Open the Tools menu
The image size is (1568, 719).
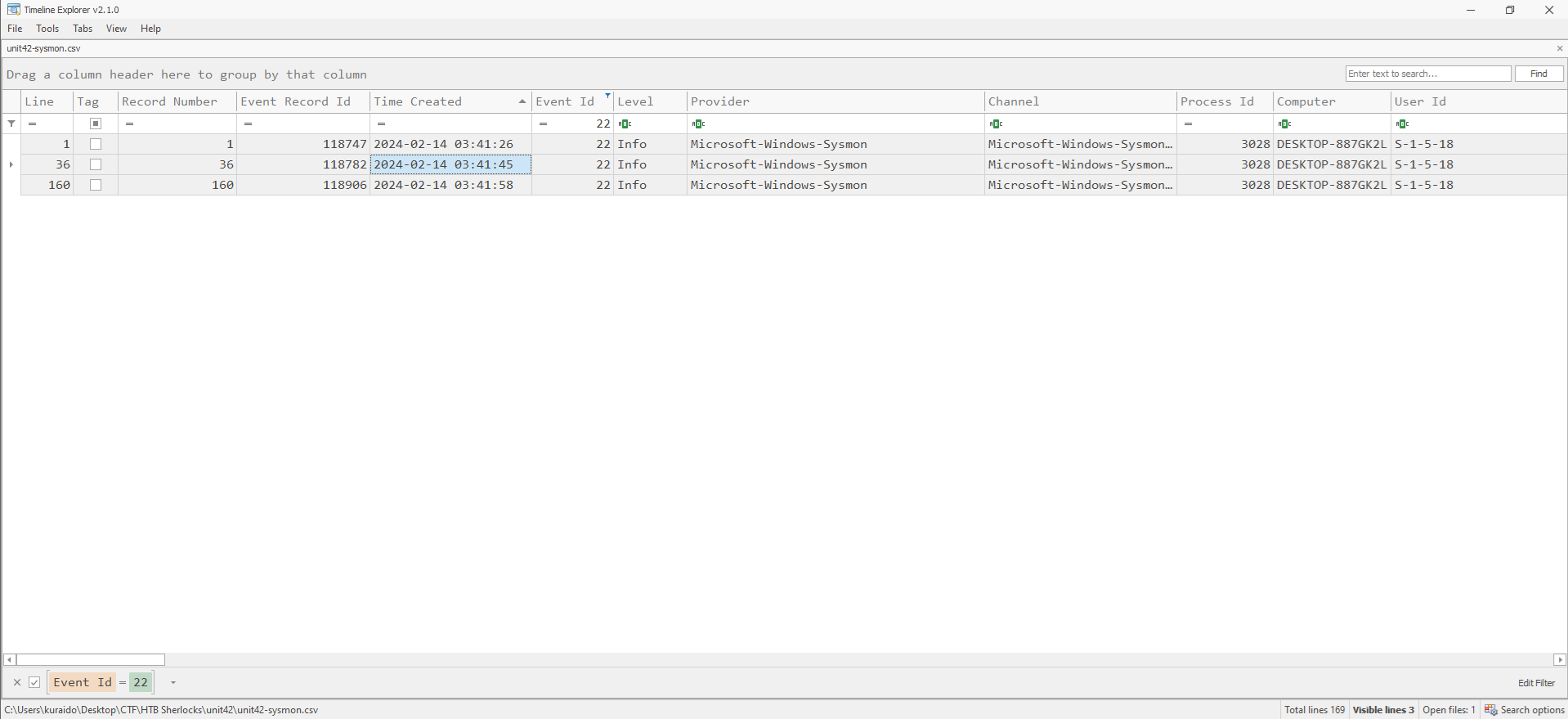[47, 29]
